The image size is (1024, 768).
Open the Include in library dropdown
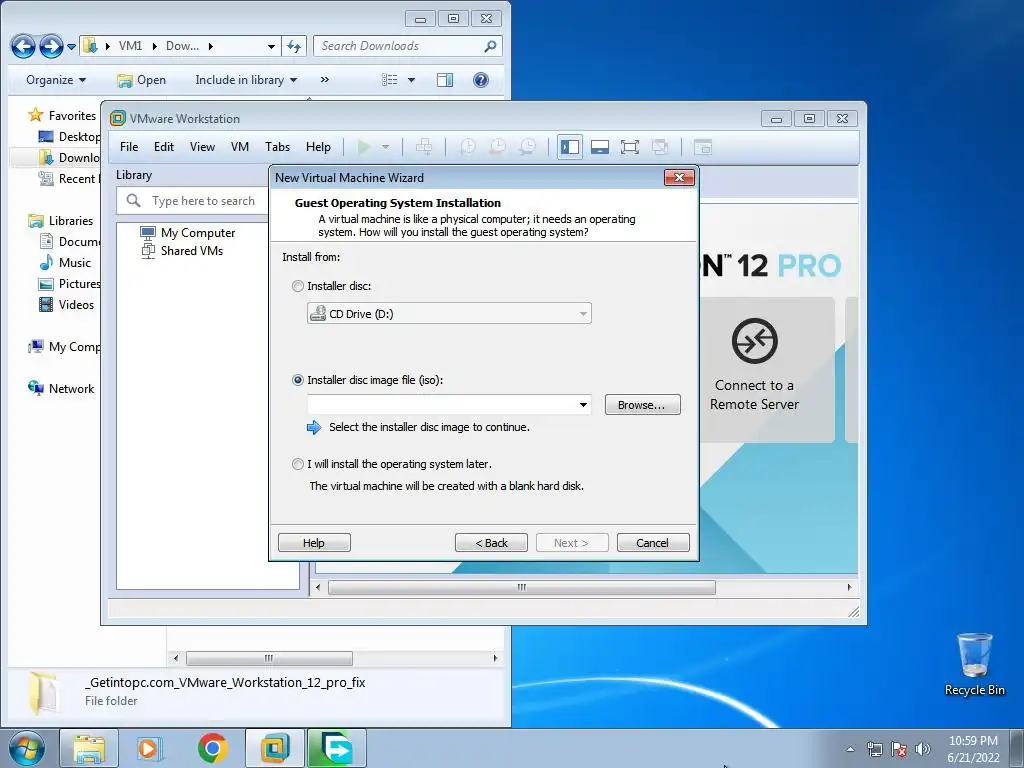(x=246, y=80)
